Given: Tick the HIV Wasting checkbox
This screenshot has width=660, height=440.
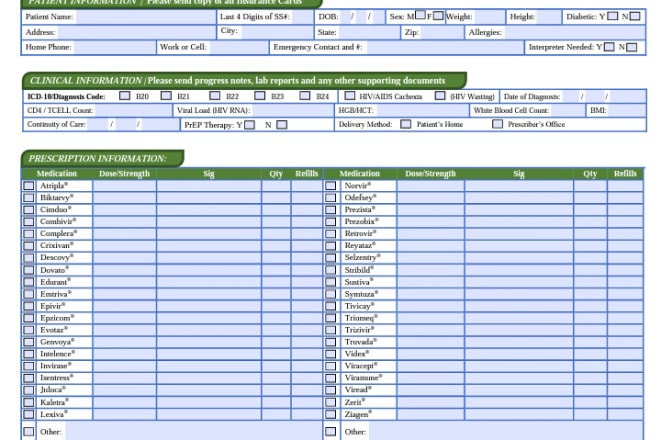Looking at the screenshot, I should 440,96.
